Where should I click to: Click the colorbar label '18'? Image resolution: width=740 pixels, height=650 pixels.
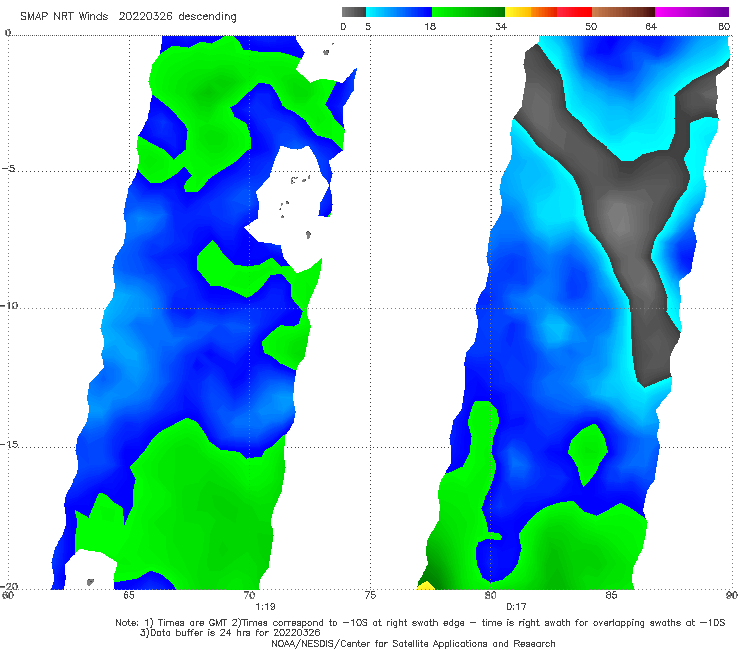pyautogui.click(x=430, y=27)
